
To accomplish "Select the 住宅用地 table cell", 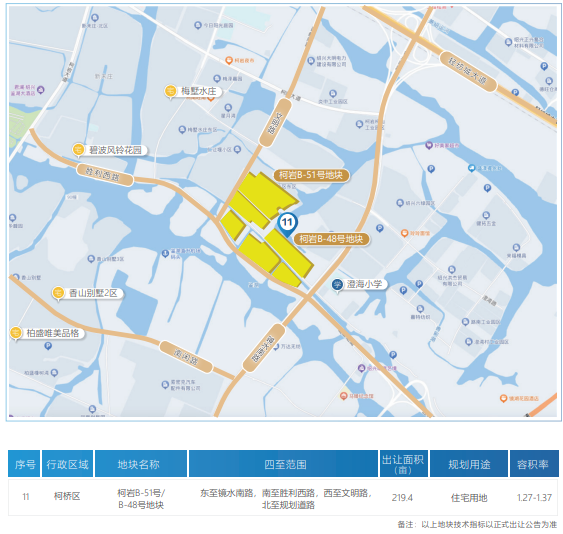I will pos(469,498).
